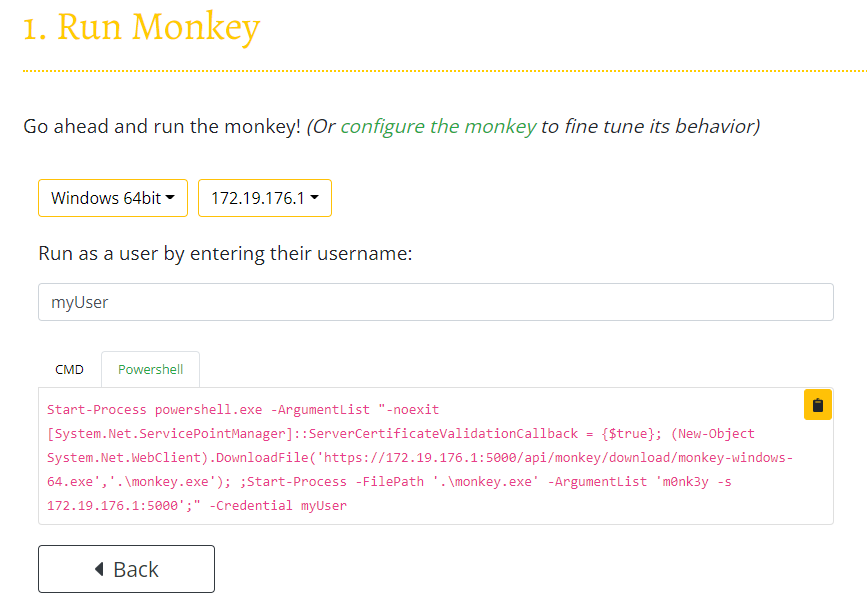
Task: Switch to the CMD tab
Action: (69, 369)
